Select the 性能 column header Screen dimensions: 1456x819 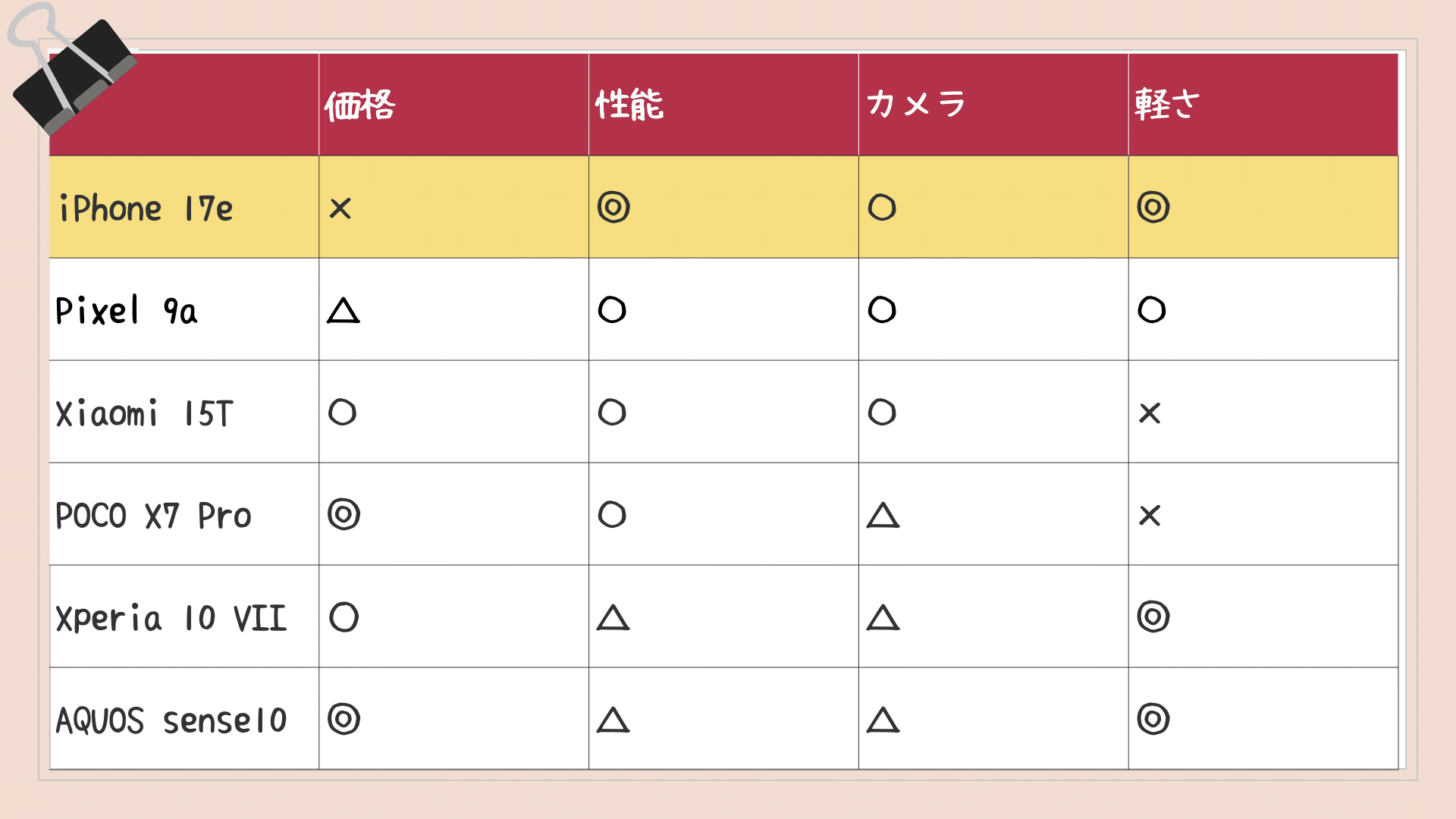click(x=629, y=105)
